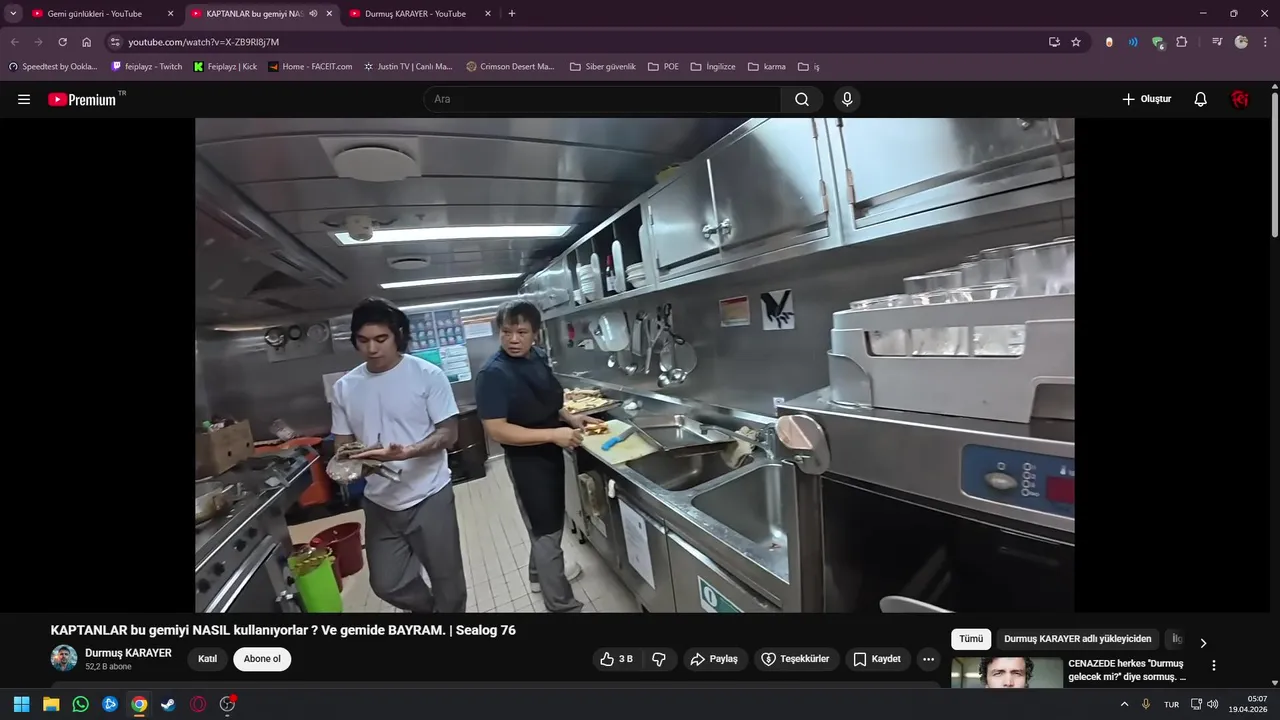
Task: Dislike the video with thumbs down
Action: (659, 659)
